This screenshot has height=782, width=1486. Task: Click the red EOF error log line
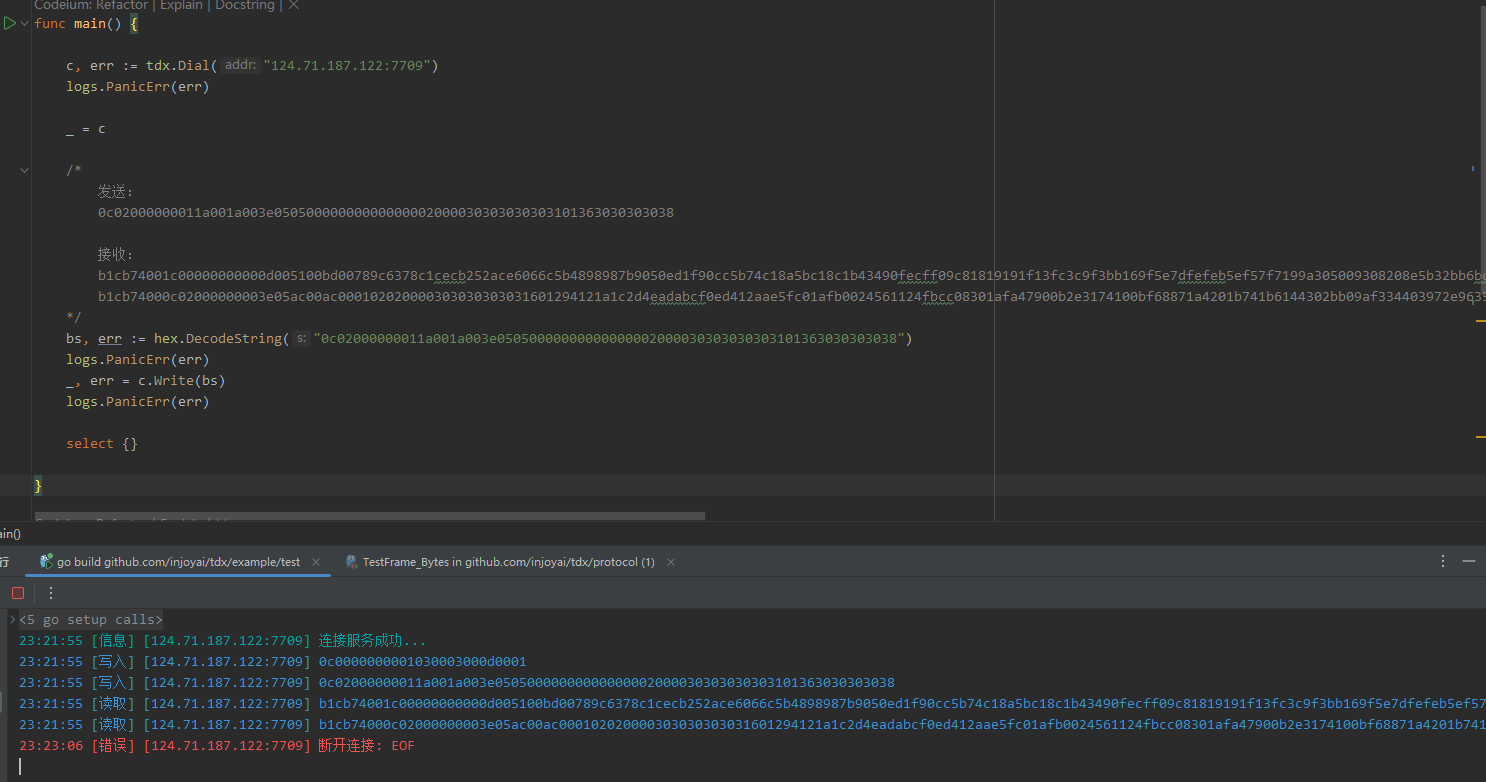[x=216, y=746]
